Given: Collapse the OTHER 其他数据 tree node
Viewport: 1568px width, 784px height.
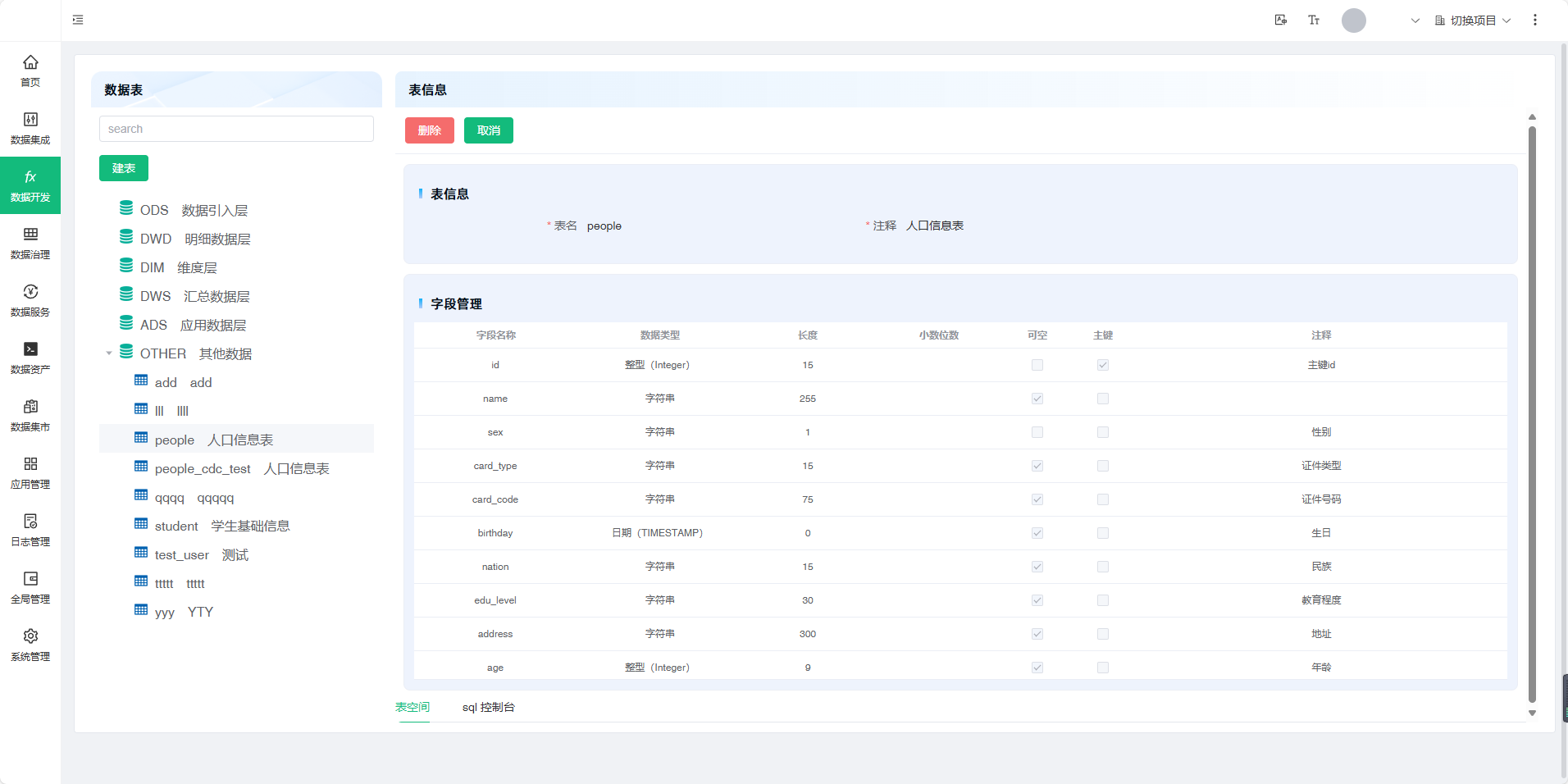Looking at the screenshot, I should 109,353.
